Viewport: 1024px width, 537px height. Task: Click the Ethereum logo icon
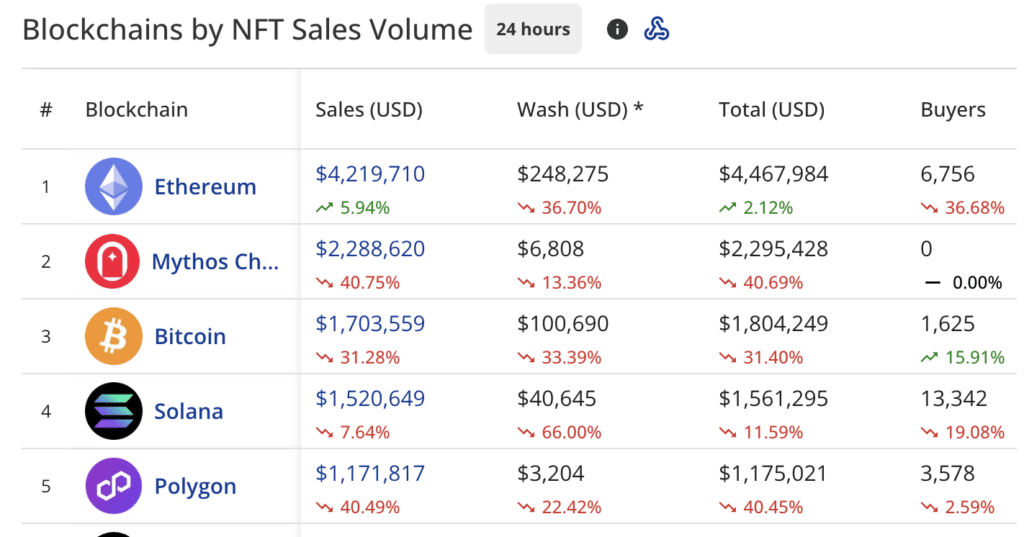114,186
